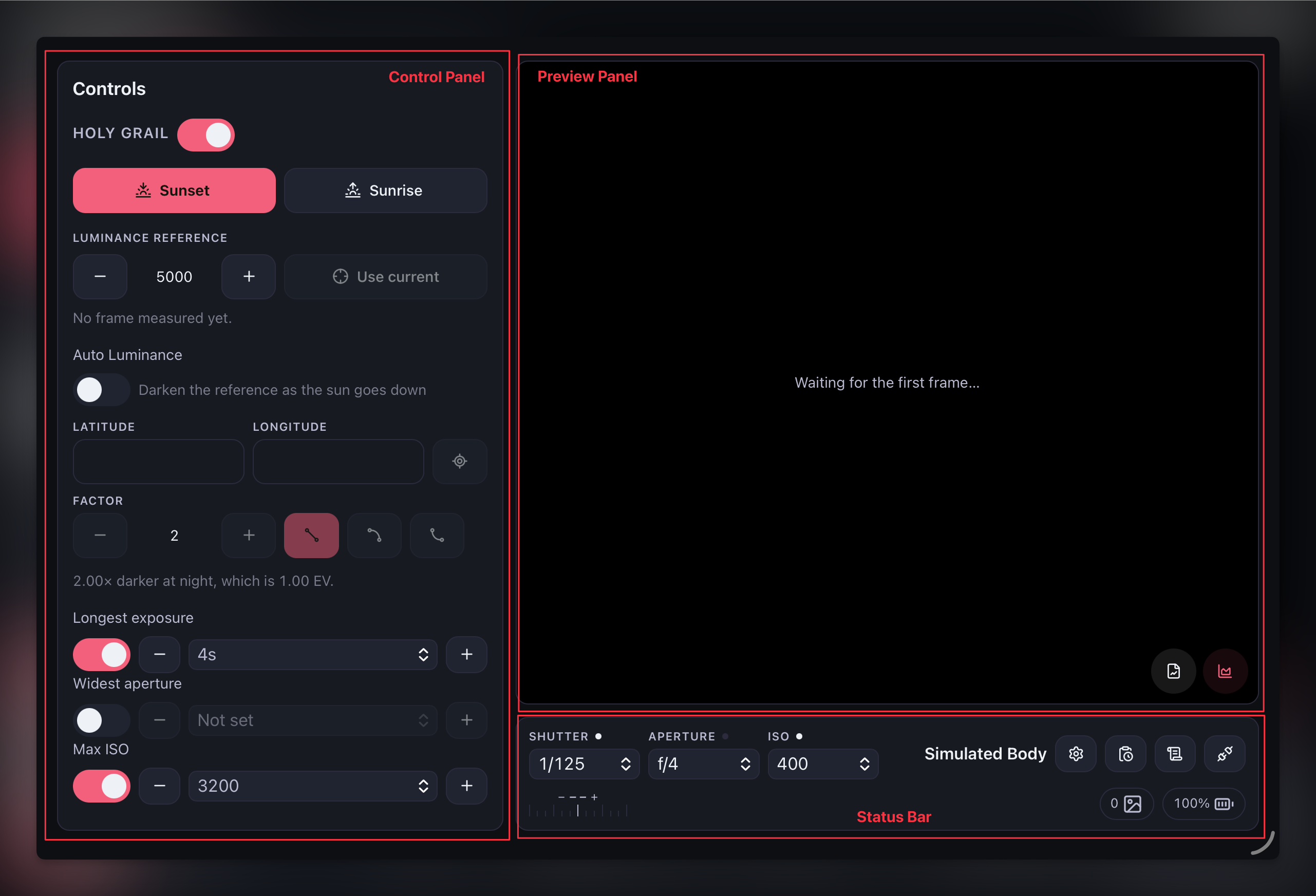Open the camera settings gear icon

1076,754
